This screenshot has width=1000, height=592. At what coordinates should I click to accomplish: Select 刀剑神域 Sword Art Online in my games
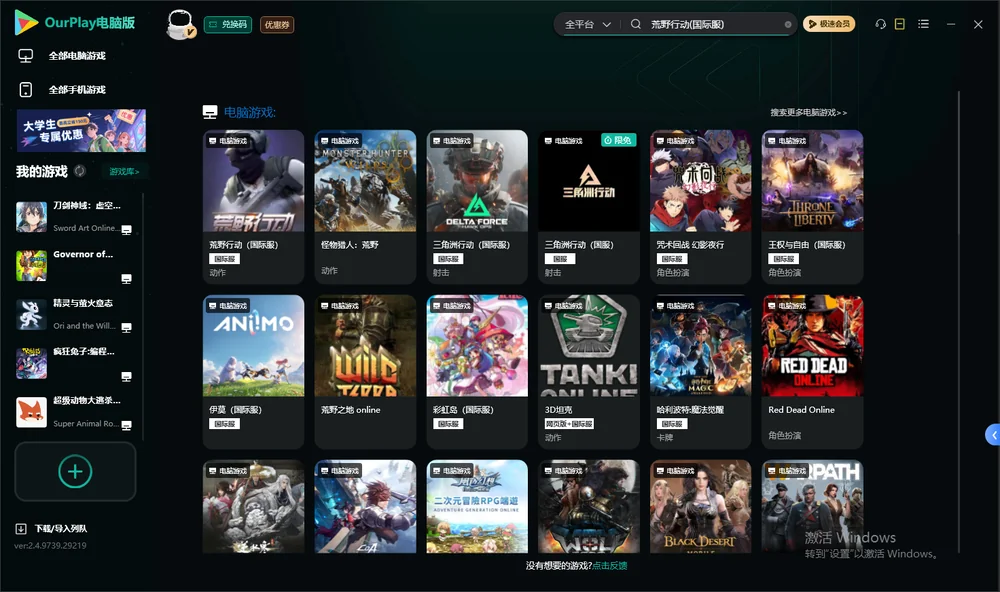click(74, 217)
